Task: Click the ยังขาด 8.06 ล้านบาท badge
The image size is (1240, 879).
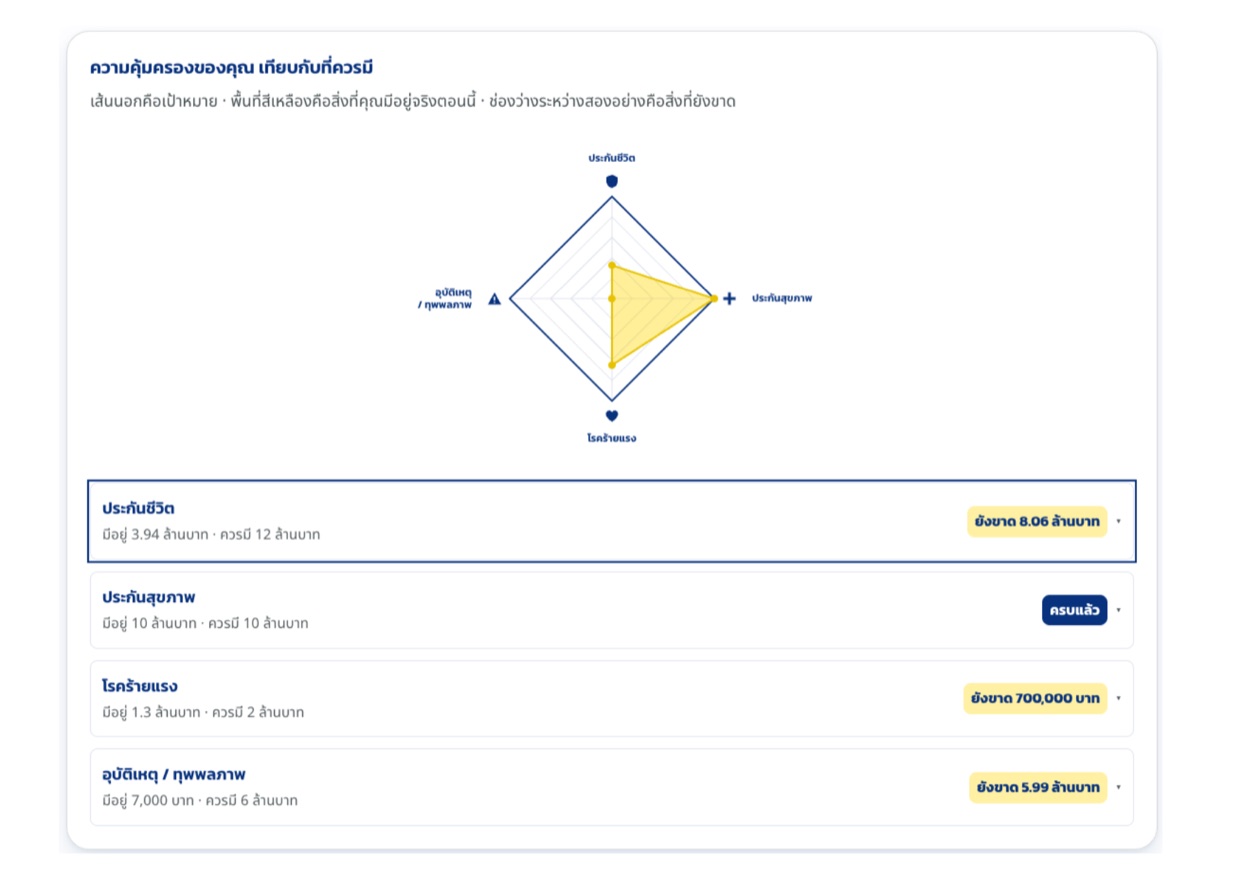Action: [1037, 521]
